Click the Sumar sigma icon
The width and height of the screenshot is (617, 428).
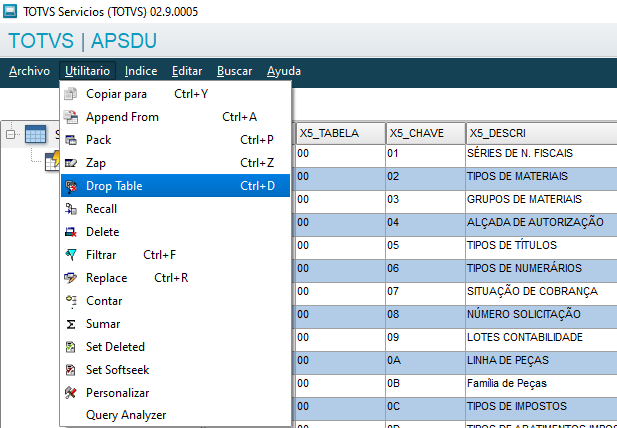71,324
